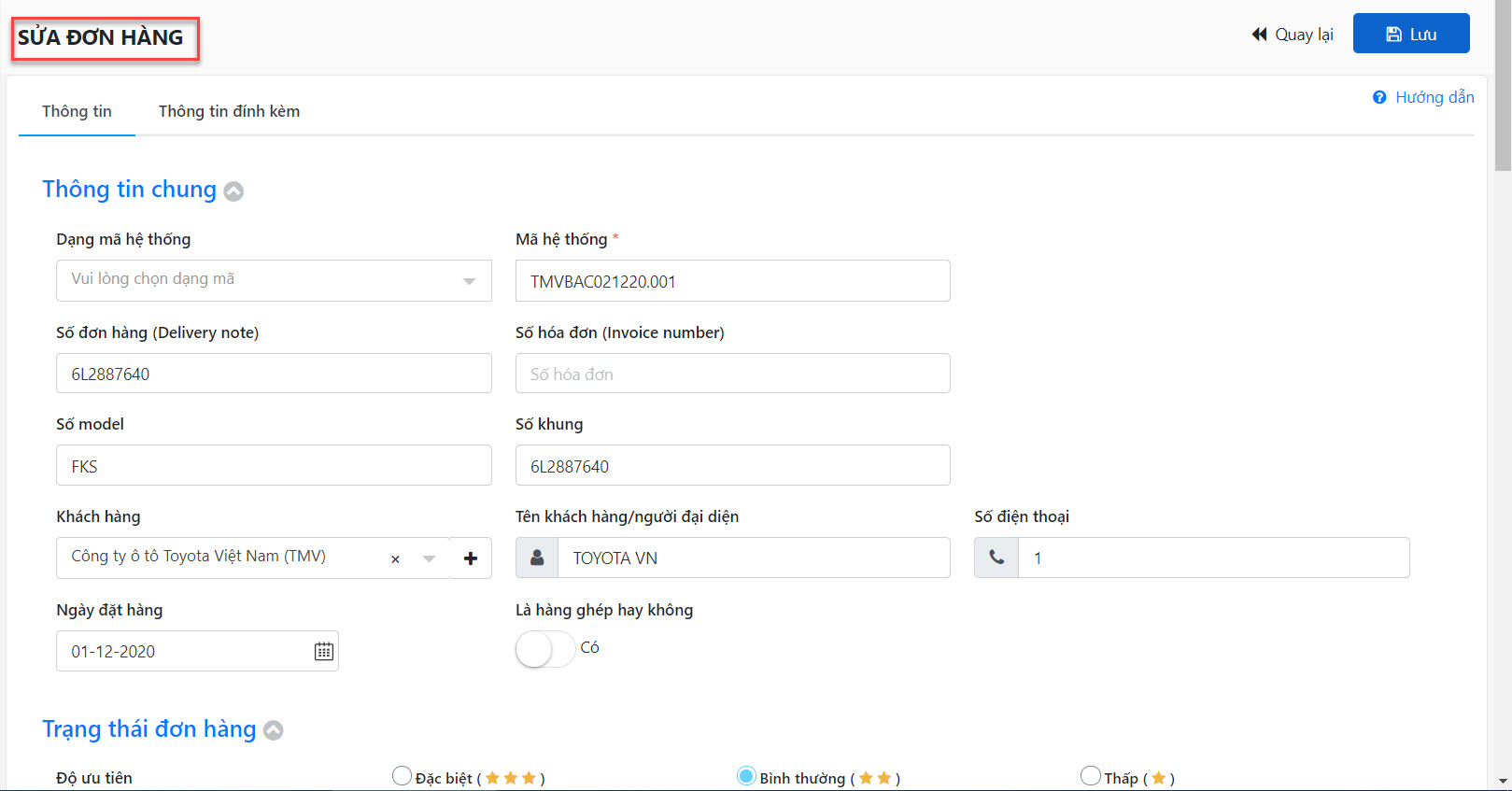The width and height of the screenshot is (1512, 791).
Task: Open the calendar icon for Ngày đặt hàng
Action: pyautogui.click(x=324, y=651)
